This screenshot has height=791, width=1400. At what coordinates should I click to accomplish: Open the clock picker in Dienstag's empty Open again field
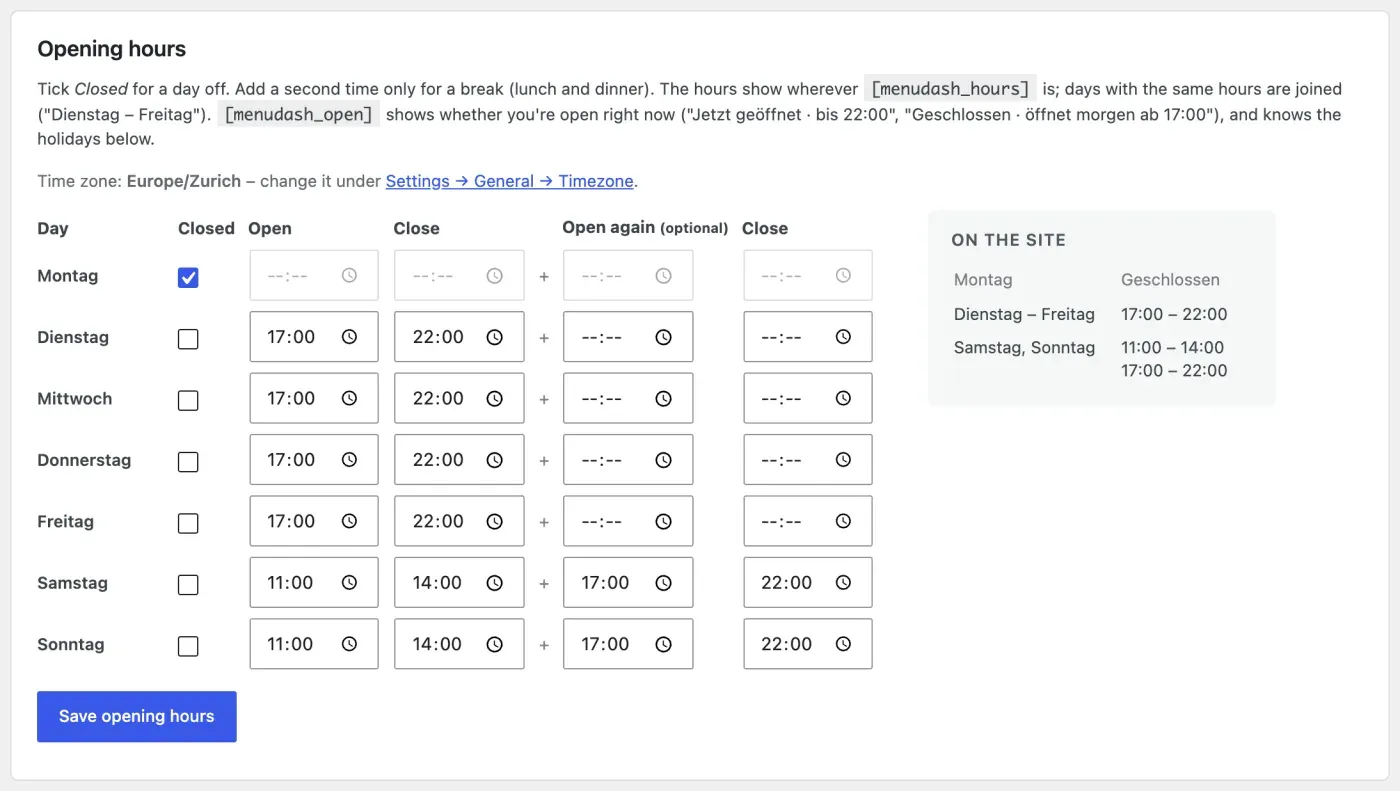click(x=663, y=337)
